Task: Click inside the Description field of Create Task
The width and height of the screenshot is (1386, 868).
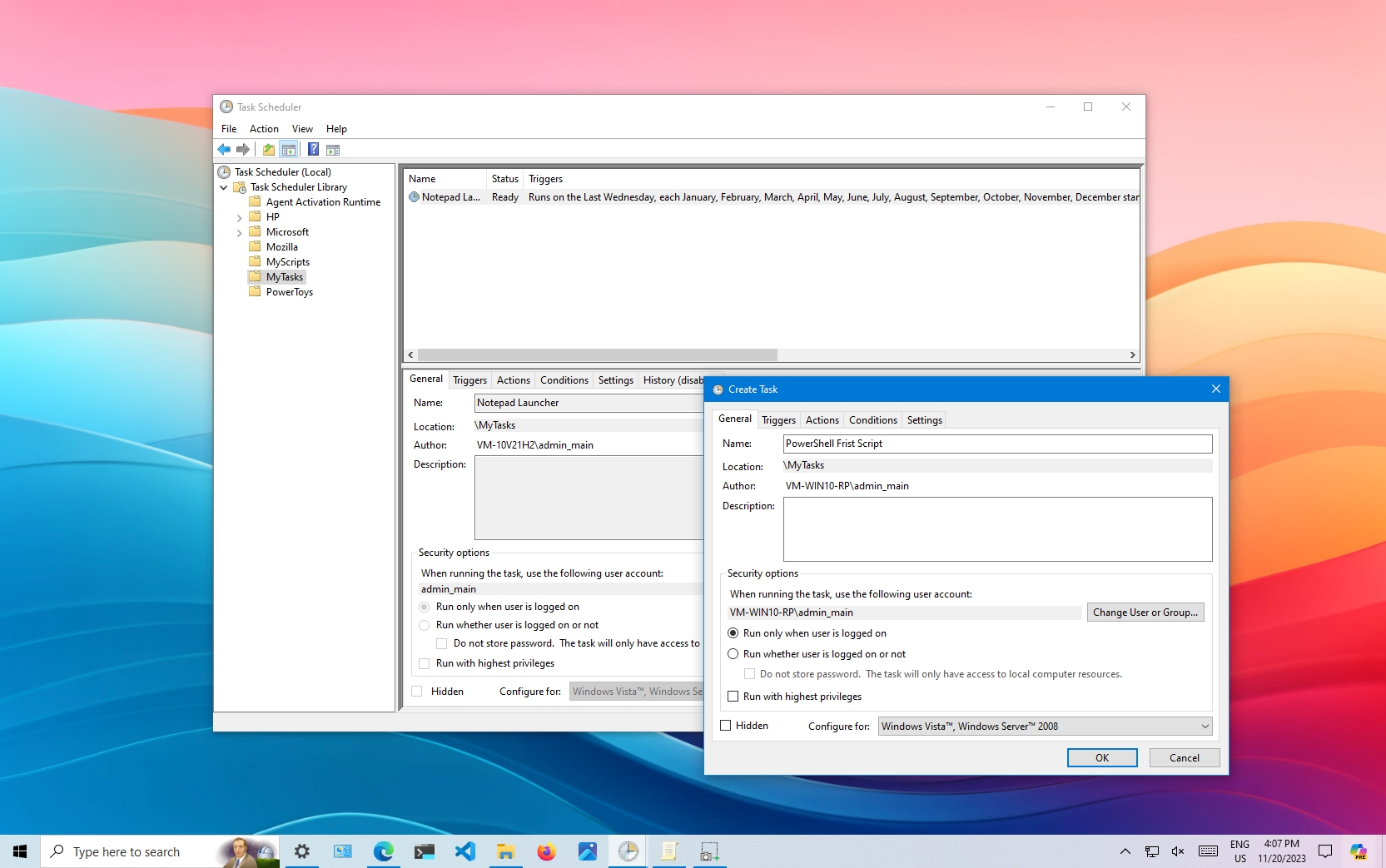Action: coord(996,529)
